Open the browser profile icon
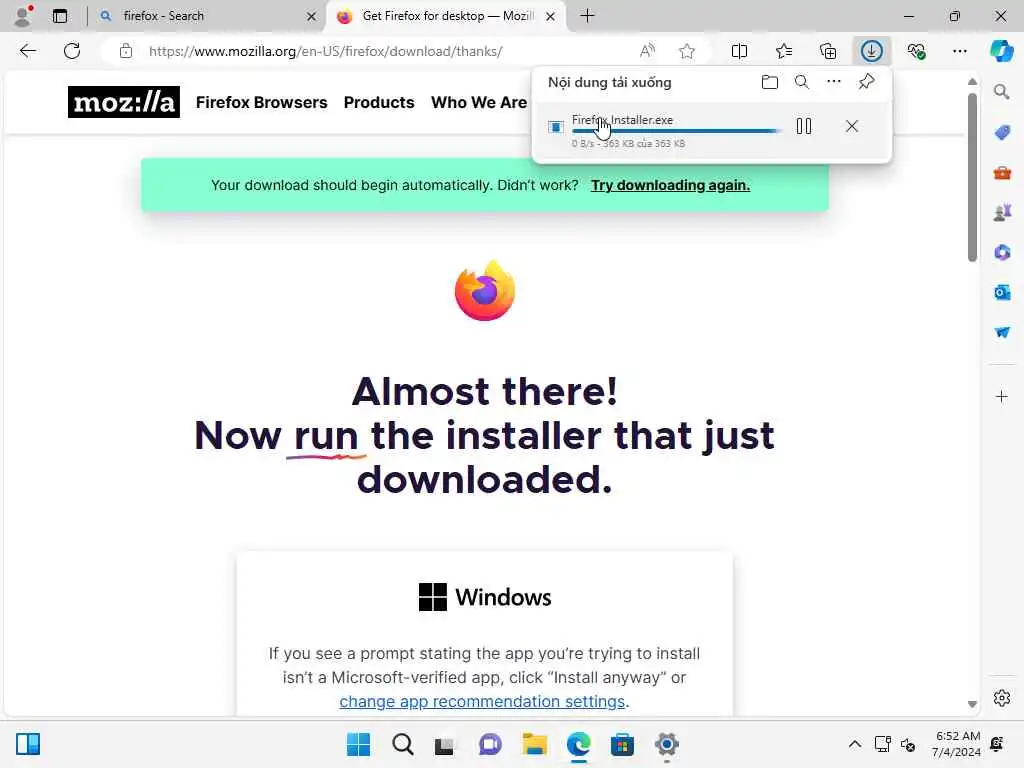Screen dimensions: 1024x768 click(x=23, y=16)
